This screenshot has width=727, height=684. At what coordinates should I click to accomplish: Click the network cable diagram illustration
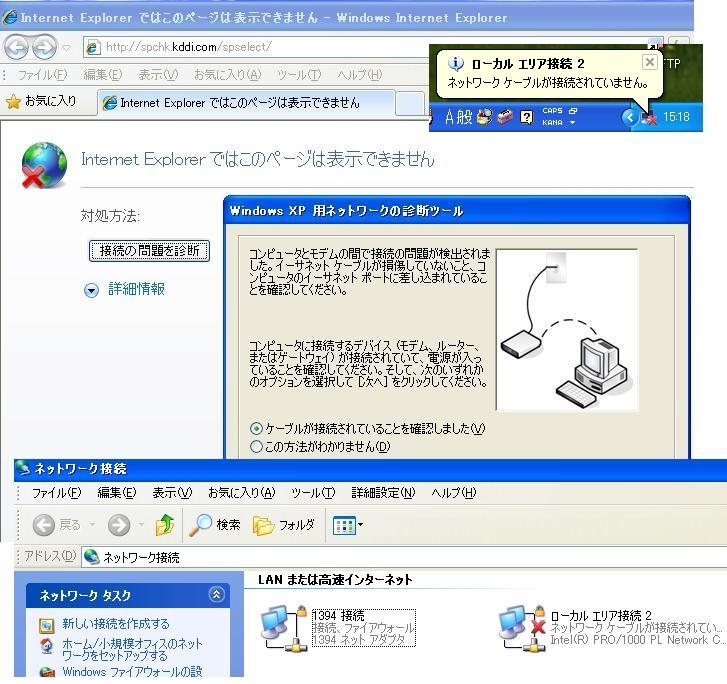(x=567, y=330)
